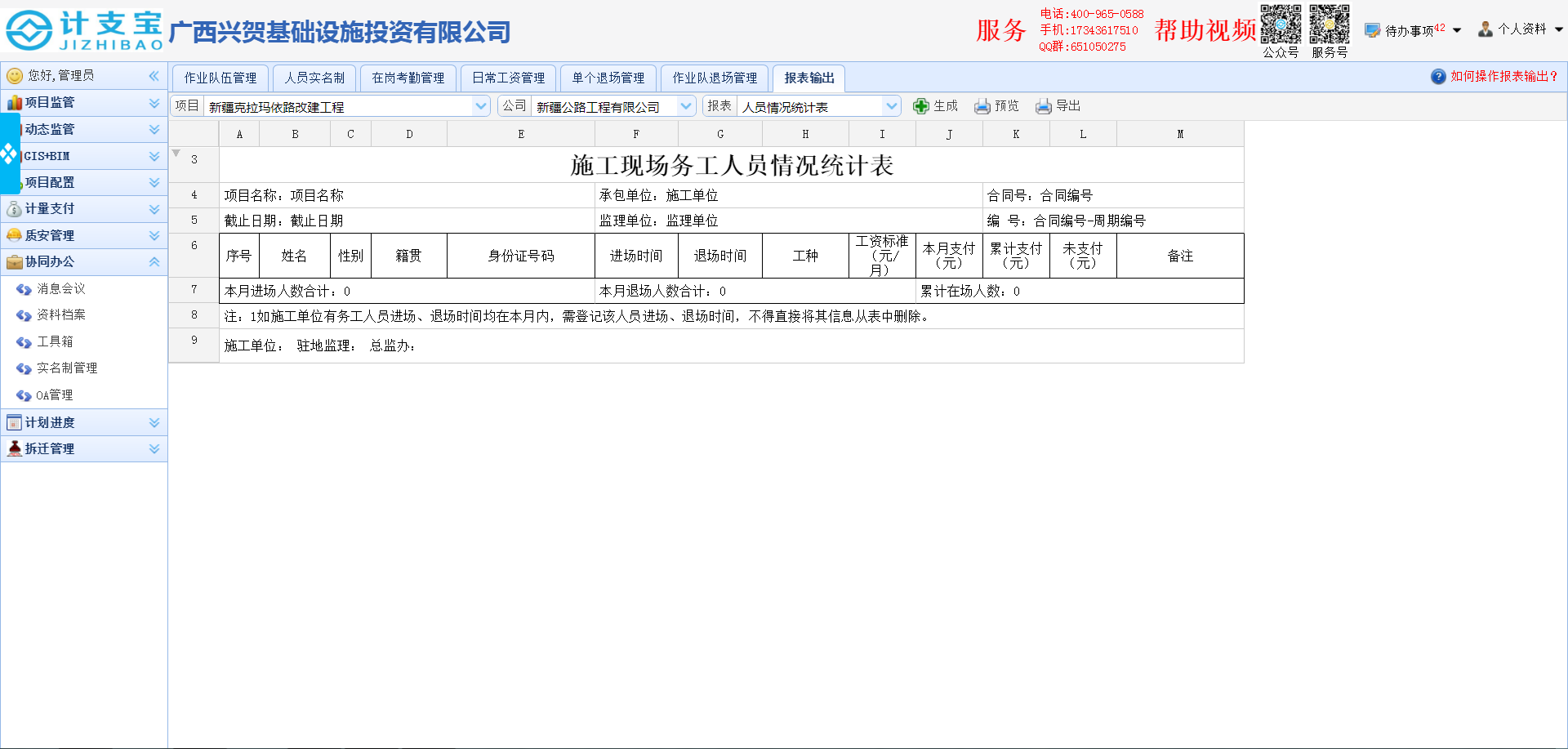Viewport: 1568px width, 749px height.
Task: Expand the 项目配置 section chevron
Action: (154, 183)
